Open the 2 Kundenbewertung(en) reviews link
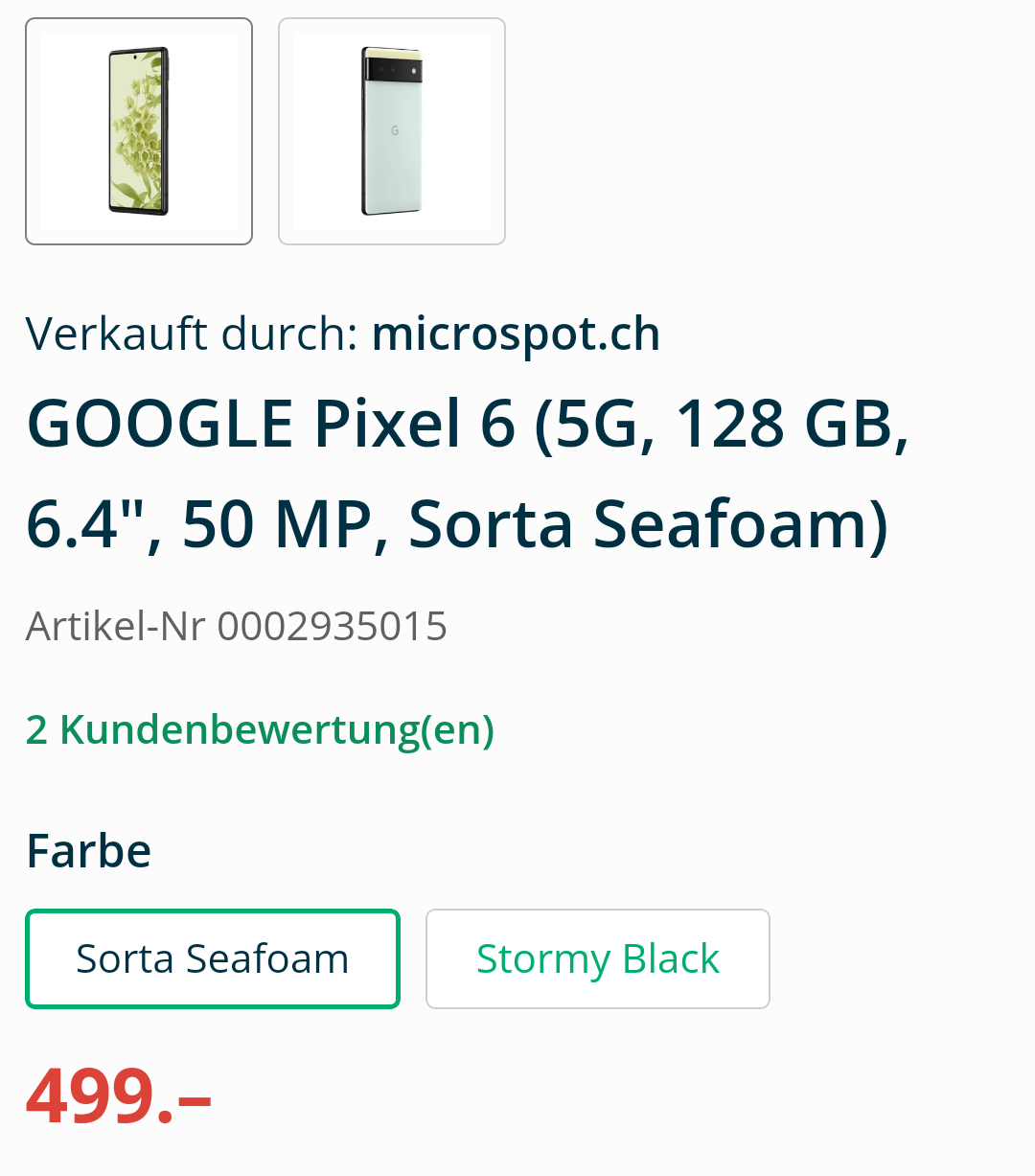 [260, 729]
